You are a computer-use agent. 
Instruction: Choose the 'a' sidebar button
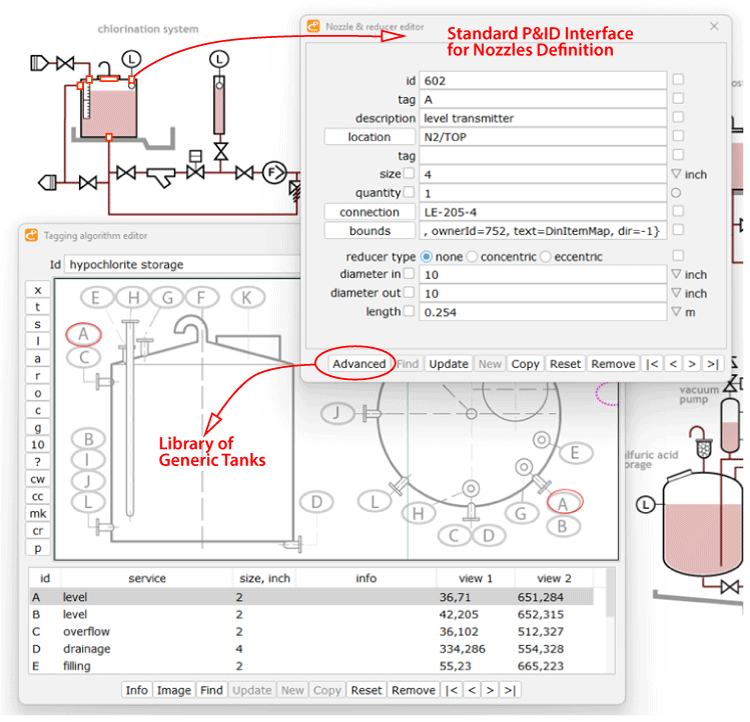tap(38, 360)
